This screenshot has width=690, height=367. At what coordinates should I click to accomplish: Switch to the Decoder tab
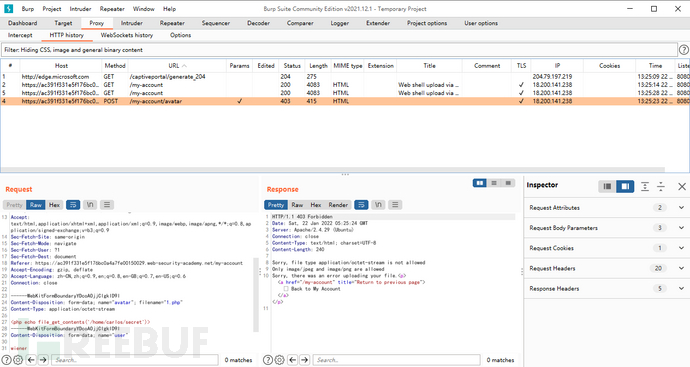click(258, 23)
